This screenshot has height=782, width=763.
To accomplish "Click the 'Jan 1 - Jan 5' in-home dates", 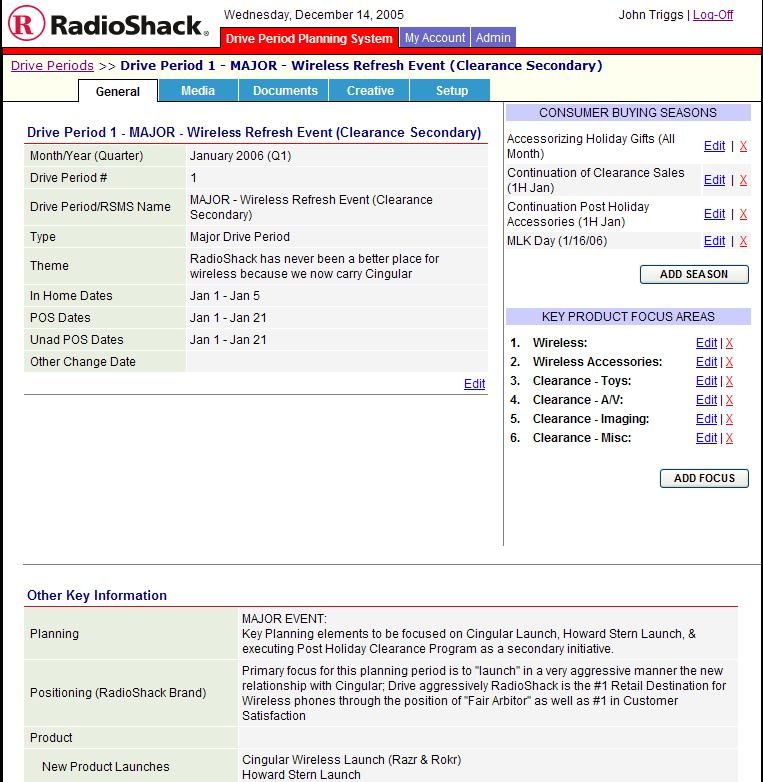I will click(x=224, y=295).
